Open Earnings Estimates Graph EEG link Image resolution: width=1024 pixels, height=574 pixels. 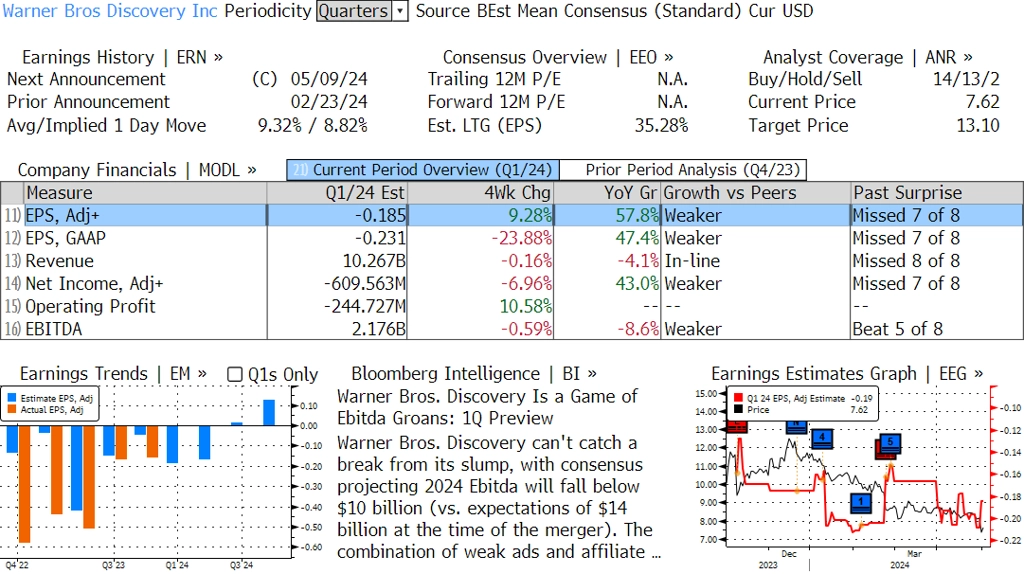click(x=847, y=374)
